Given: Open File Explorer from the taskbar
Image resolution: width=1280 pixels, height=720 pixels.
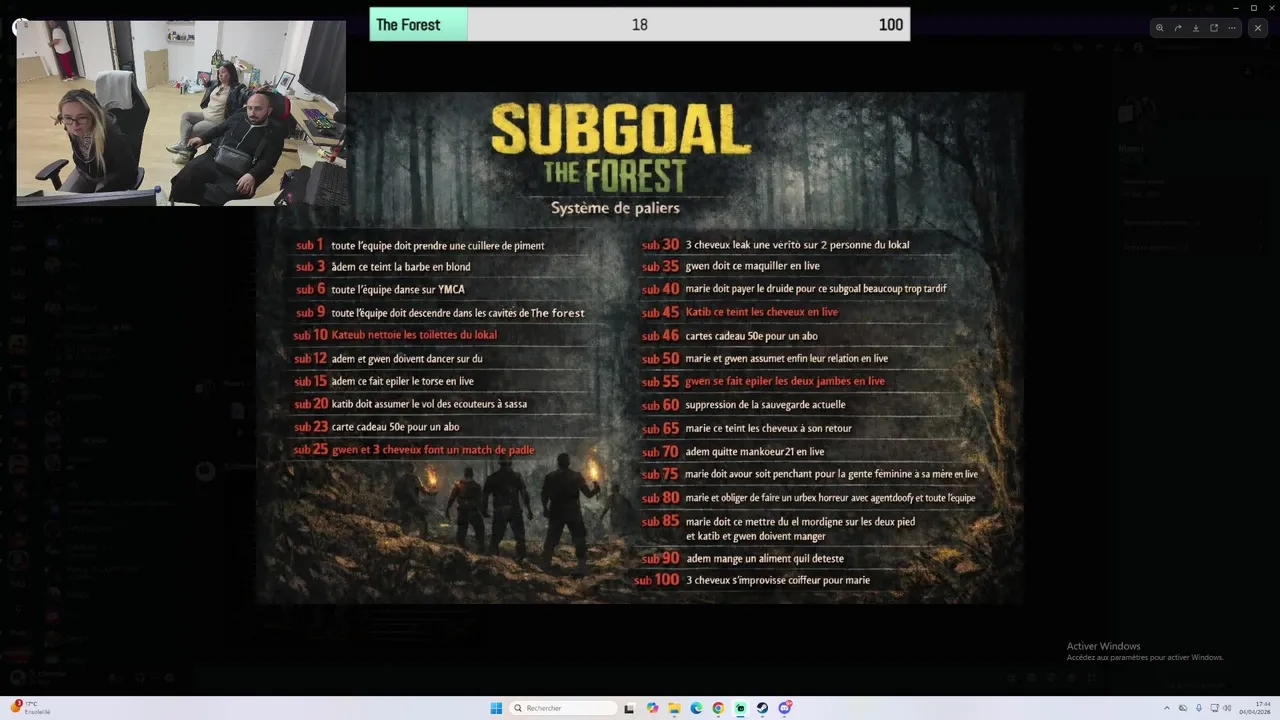Looking at the screenshot, I should tap(674, 708).
